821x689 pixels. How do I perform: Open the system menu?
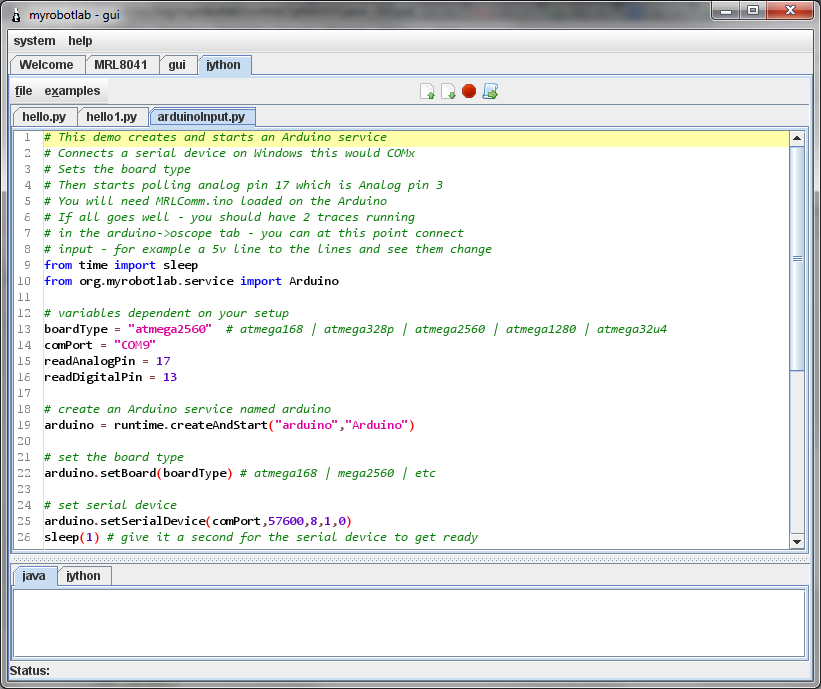(34, 41)
